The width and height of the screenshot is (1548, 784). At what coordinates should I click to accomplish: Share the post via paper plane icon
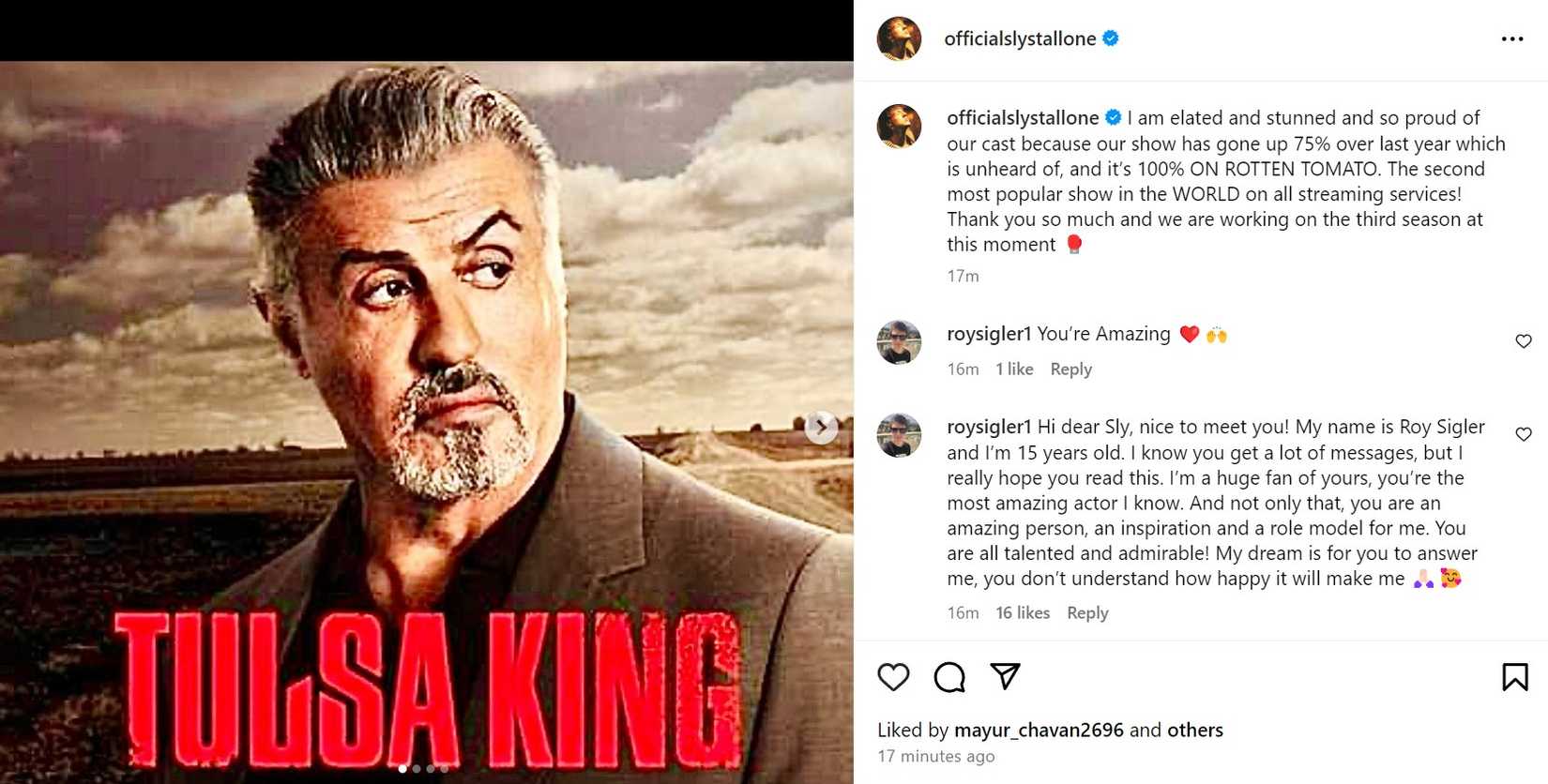click(x=1005, y=675)
